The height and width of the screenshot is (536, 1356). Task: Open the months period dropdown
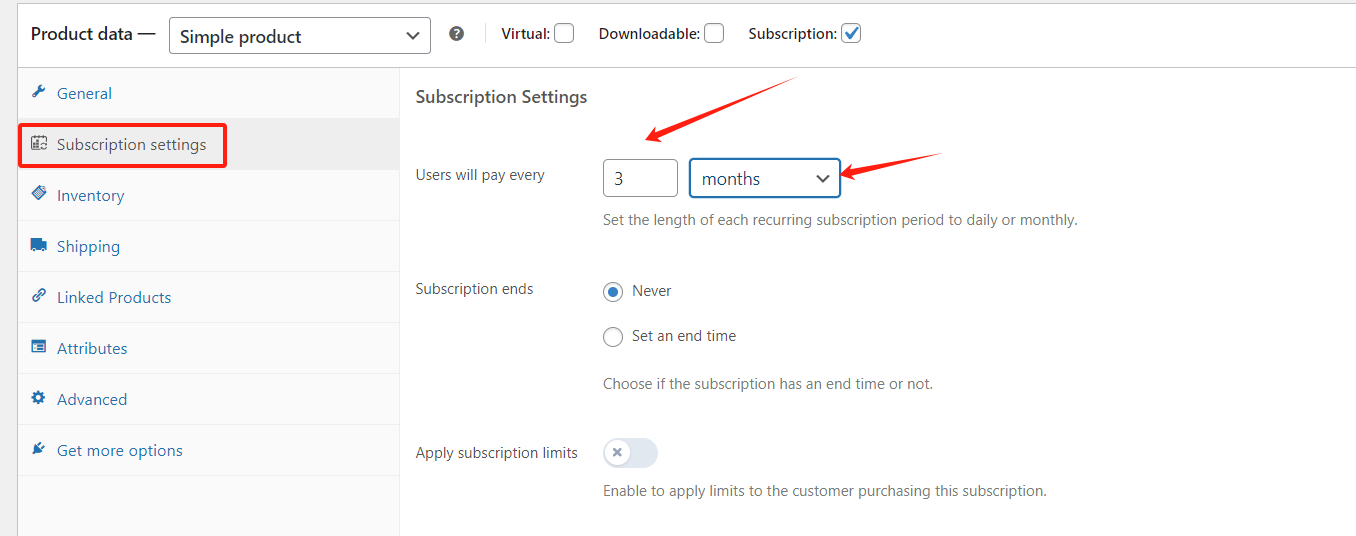pyautogui.click(x=765, y=179)
